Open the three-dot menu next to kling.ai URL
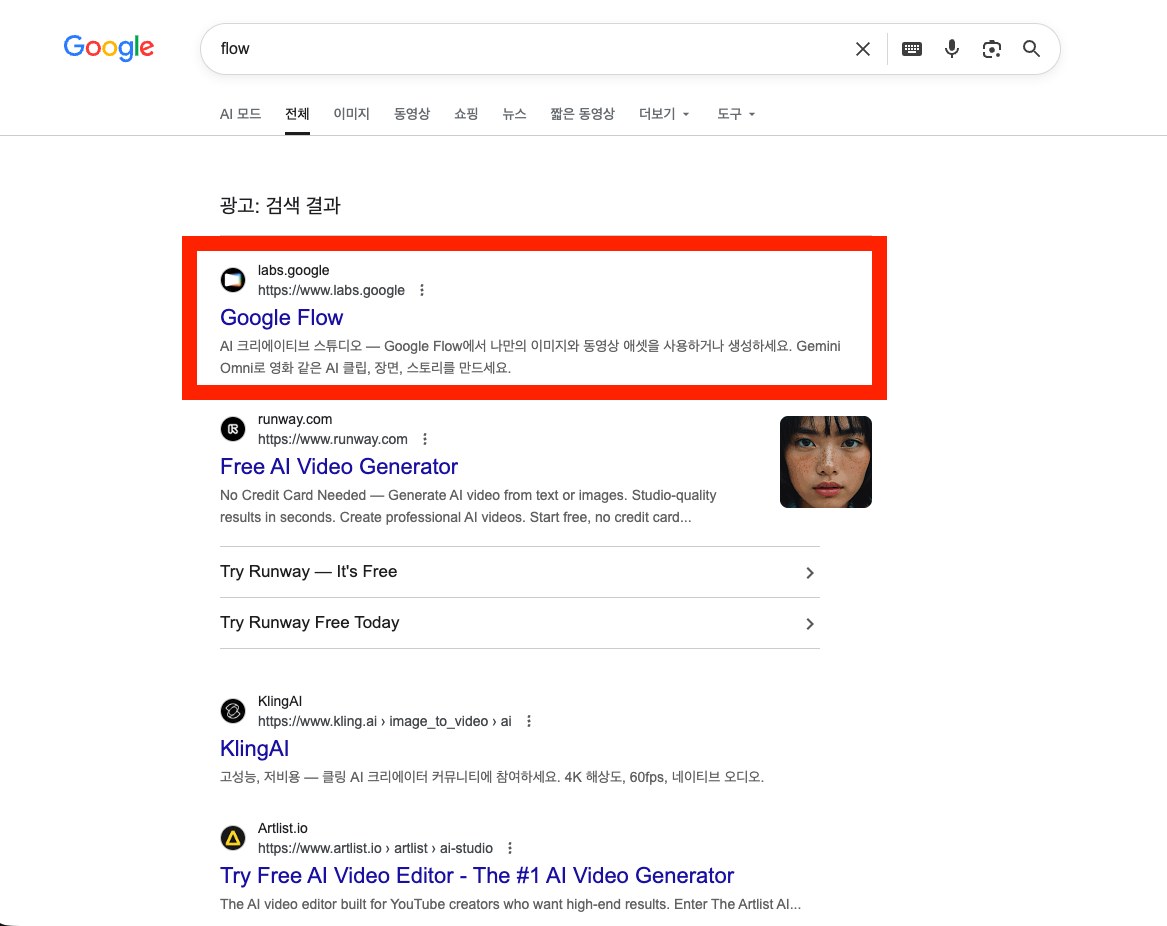This screenshot has height=926, width=1167. (x=529, y=721)
